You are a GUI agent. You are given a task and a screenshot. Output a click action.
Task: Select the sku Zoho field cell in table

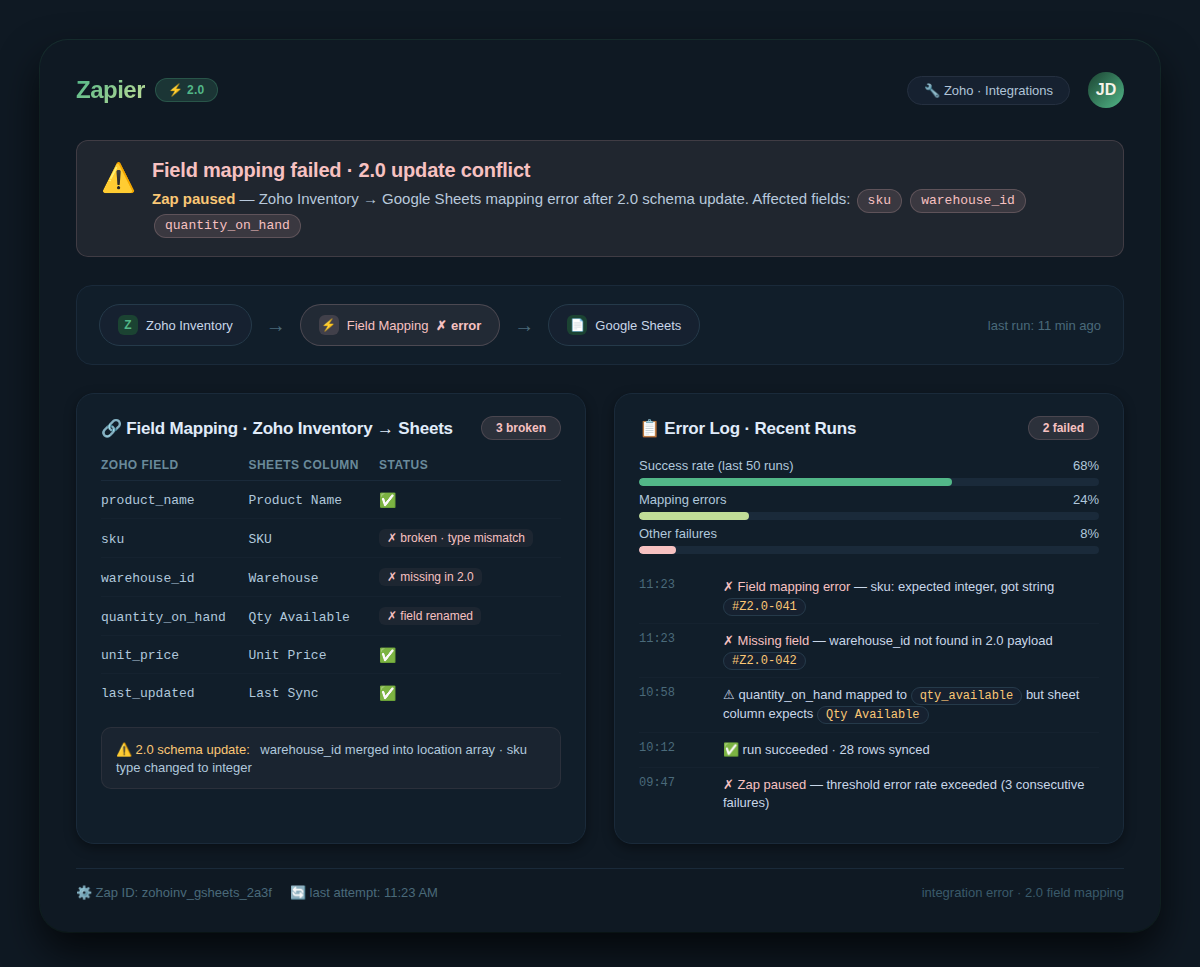pos(113,539)
